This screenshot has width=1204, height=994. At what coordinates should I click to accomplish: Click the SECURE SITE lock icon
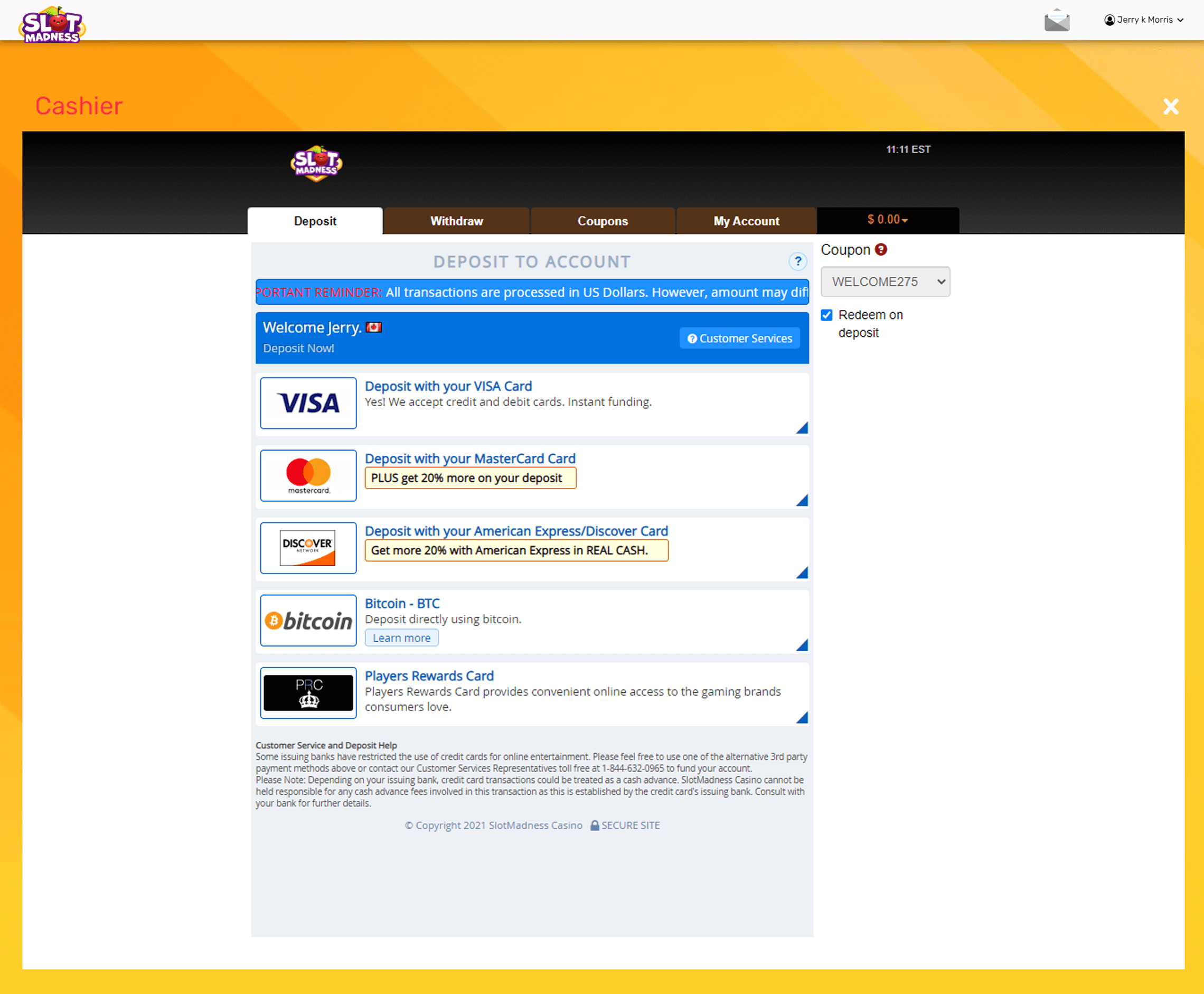(x=595, y=825)
